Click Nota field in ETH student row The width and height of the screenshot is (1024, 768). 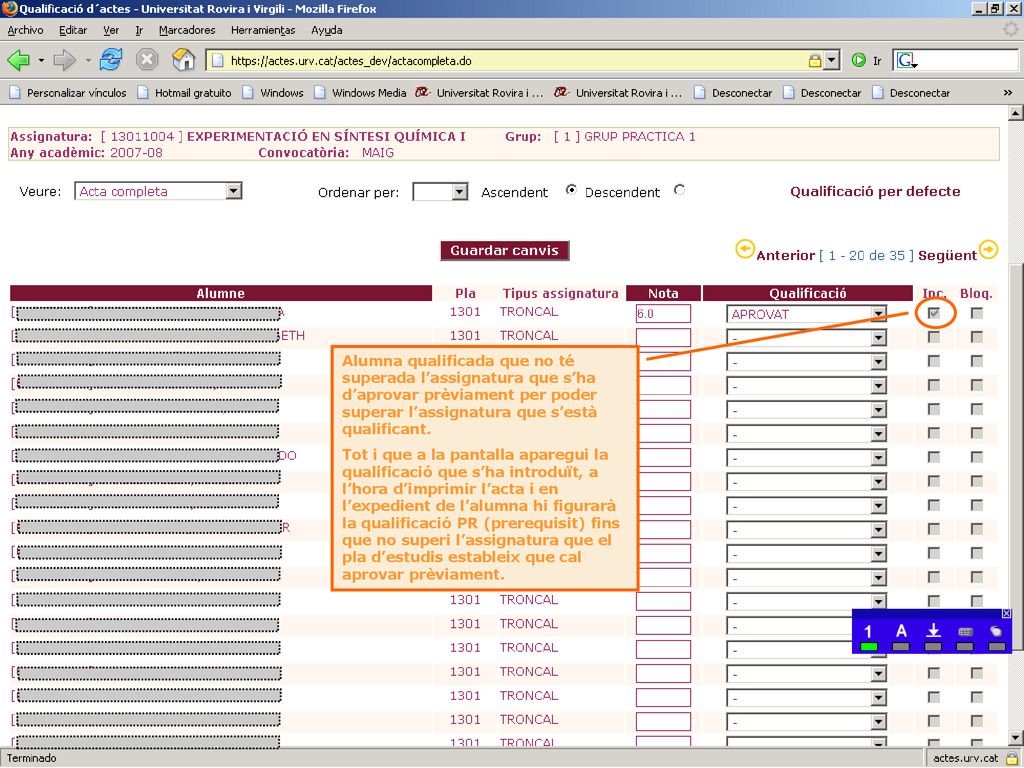[x=663, y=338]
